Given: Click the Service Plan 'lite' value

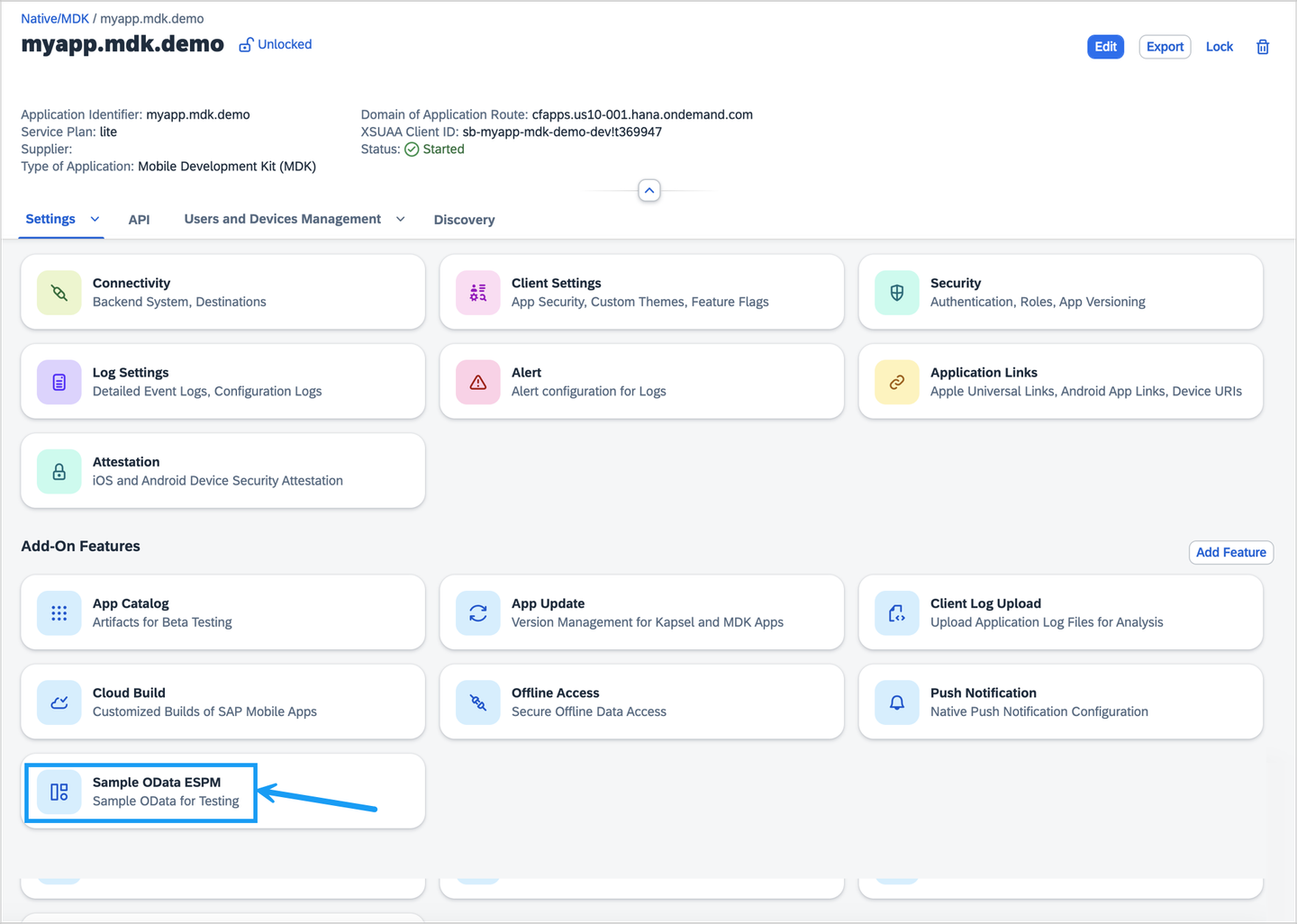Looking at the screenshot, I should [108, 131].
